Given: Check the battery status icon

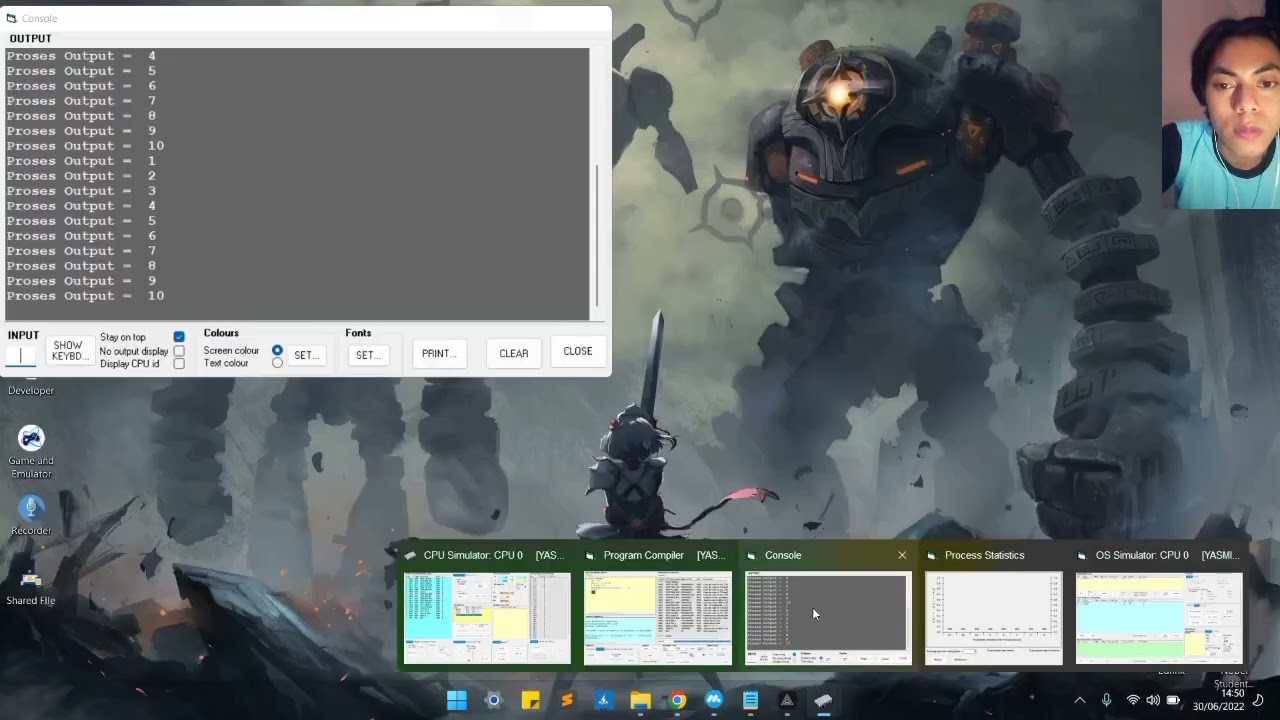Looking at the screenshot, I should pyautogui.click(x=1174, y=700).
